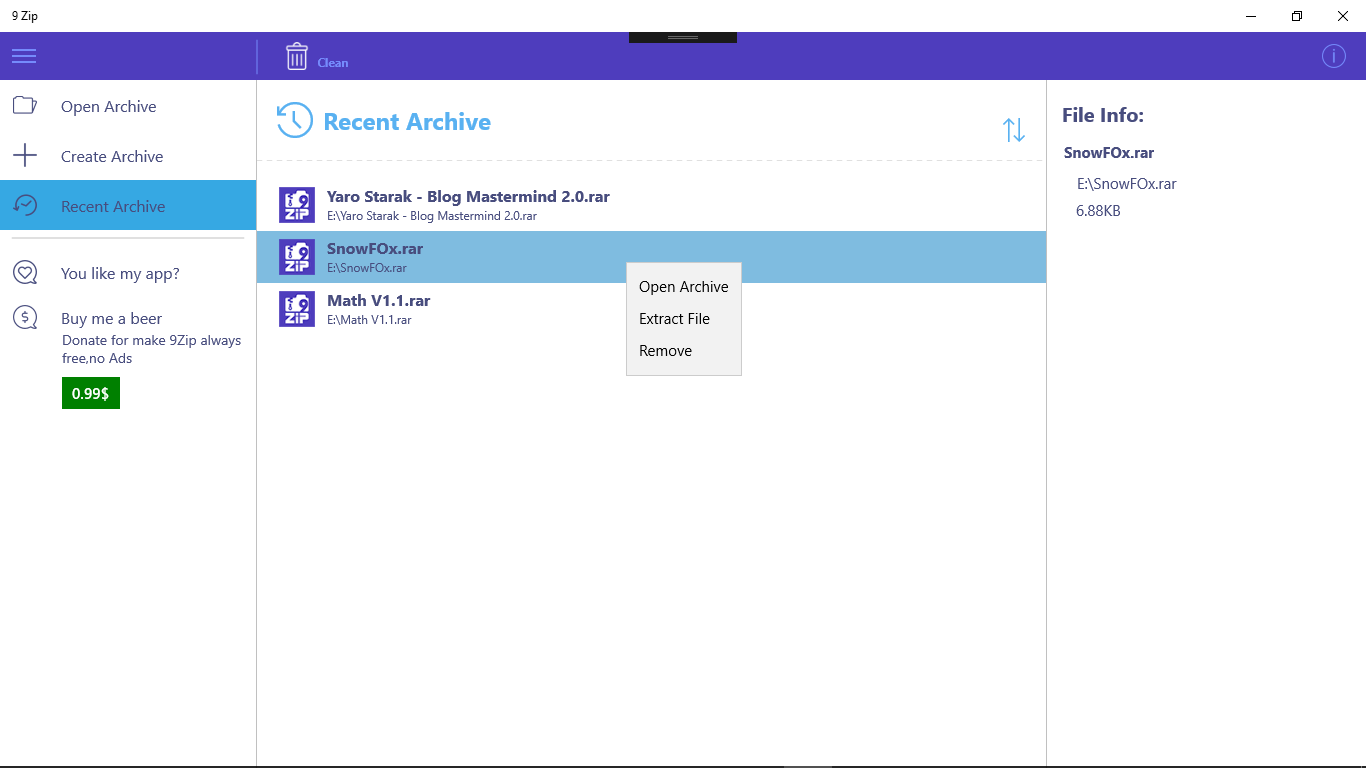Click the heart speech bubble icon
This screenshot has height=768, width=1366.
[25, 272]
